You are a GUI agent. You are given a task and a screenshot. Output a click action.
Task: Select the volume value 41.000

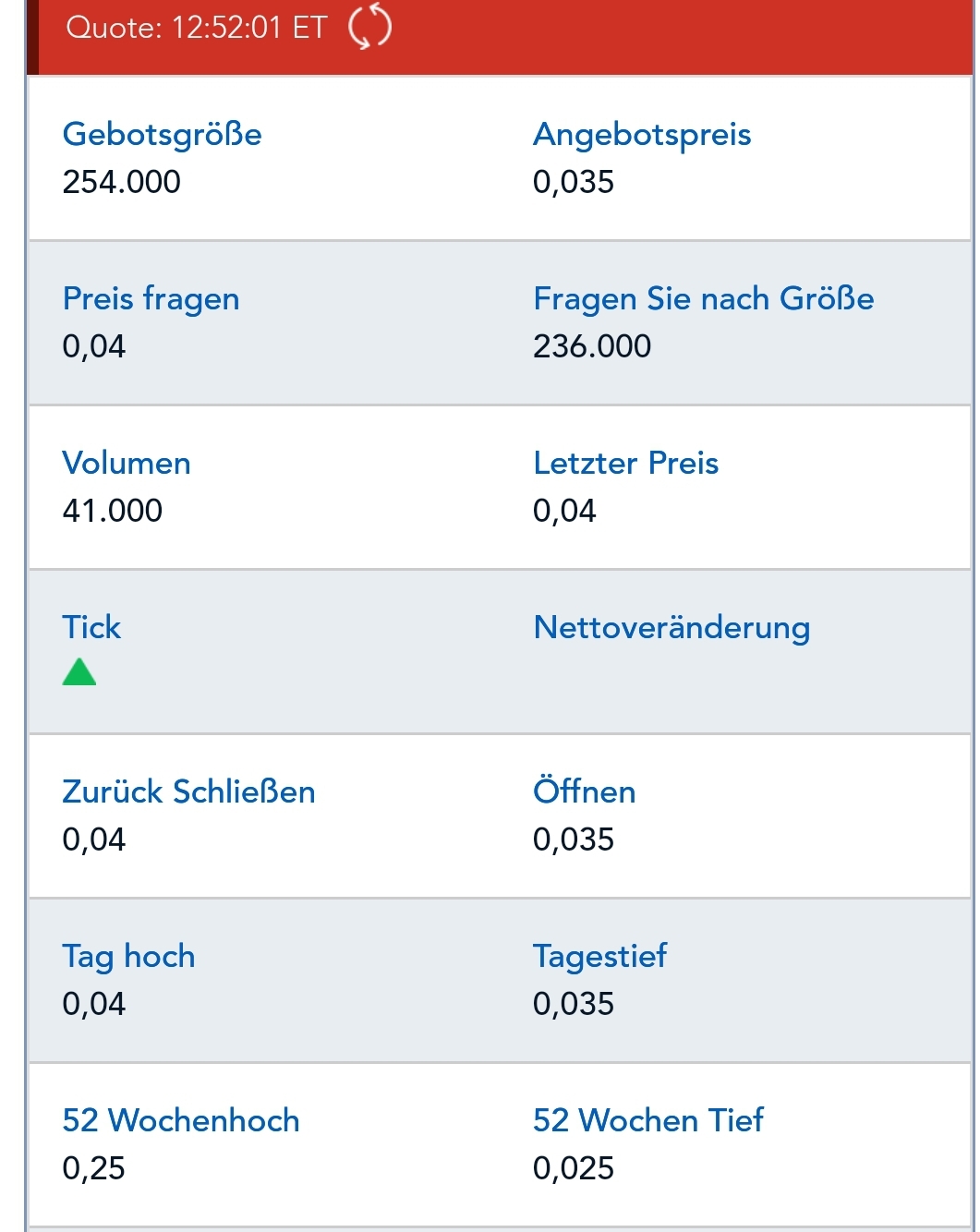(112, 511)
